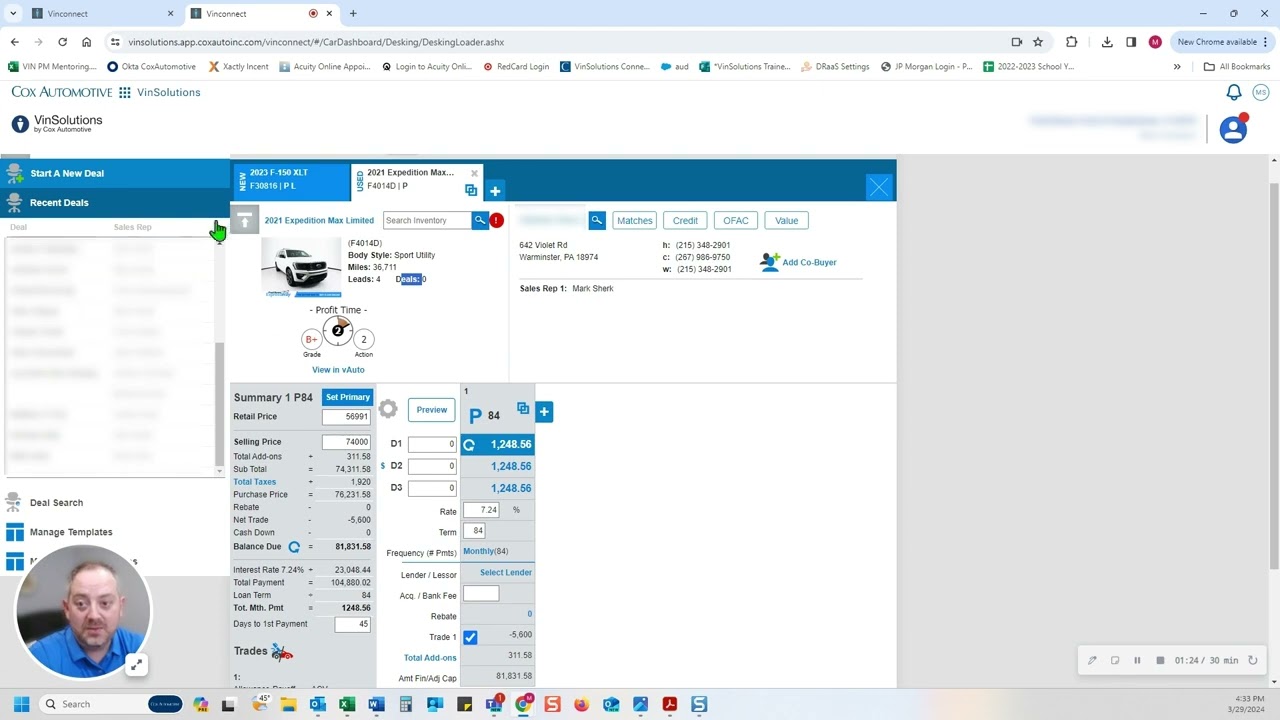Click the Credit button
This screenshot has width=1280, height=720.
[685, 220]
